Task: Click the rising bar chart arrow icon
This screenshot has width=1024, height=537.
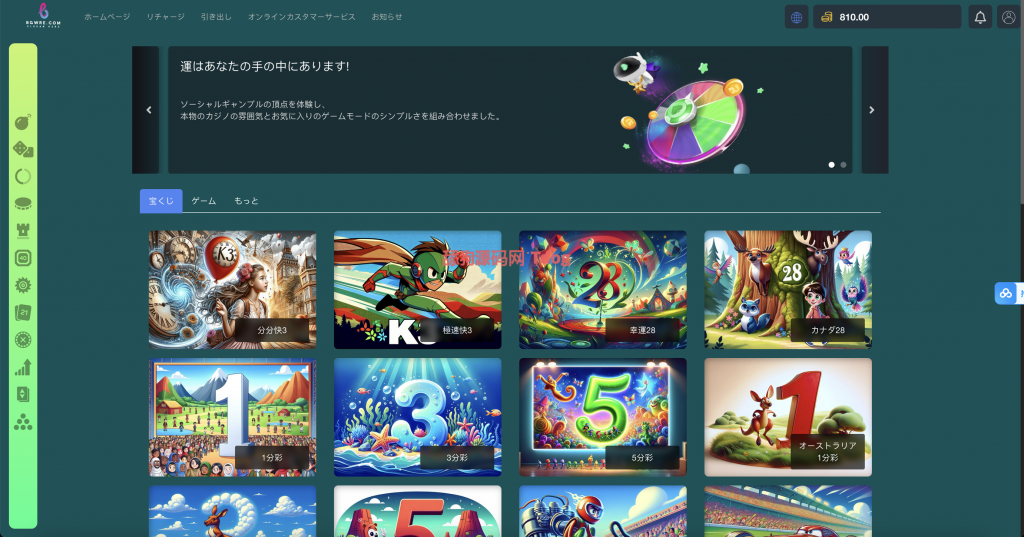Action: click(23, 367)
